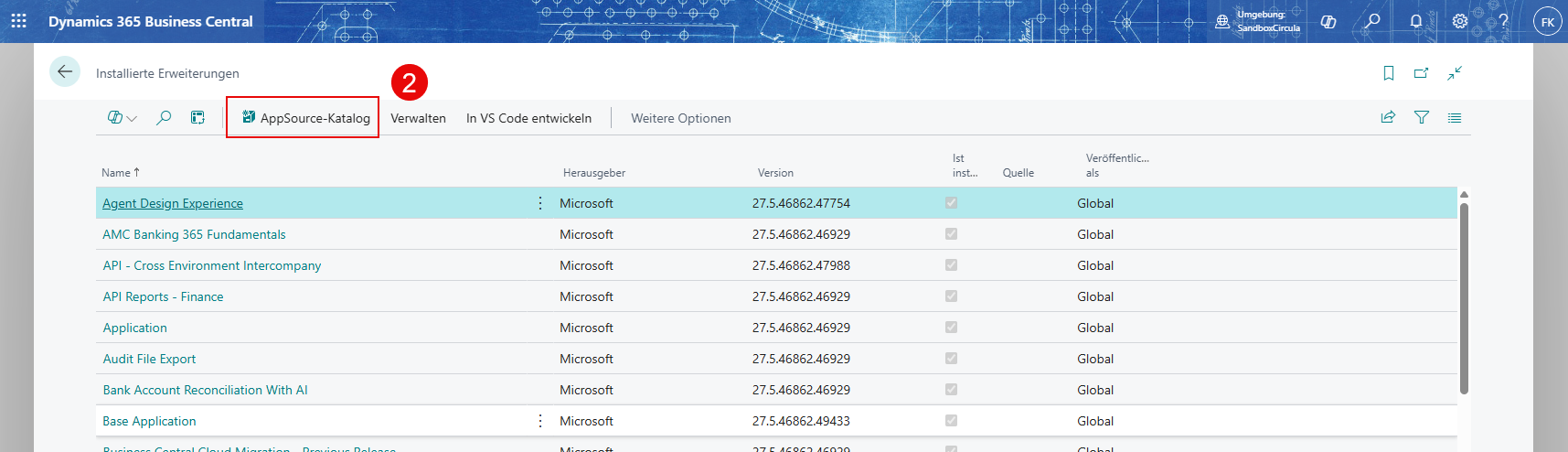Open the environment information globe icon
1568x452 pixels.
1222,21
